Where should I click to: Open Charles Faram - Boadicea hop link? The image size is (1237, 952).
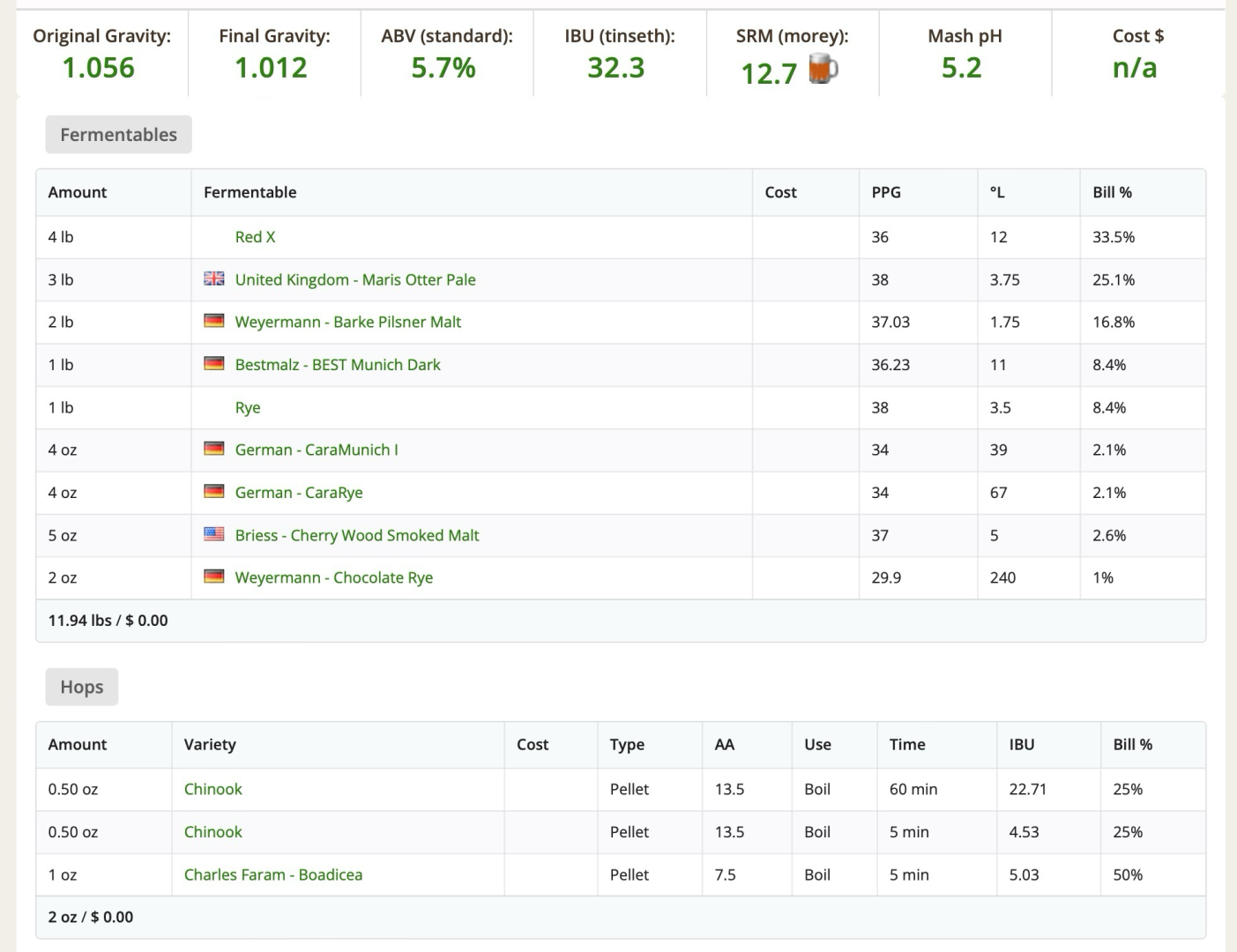[273, 874]
